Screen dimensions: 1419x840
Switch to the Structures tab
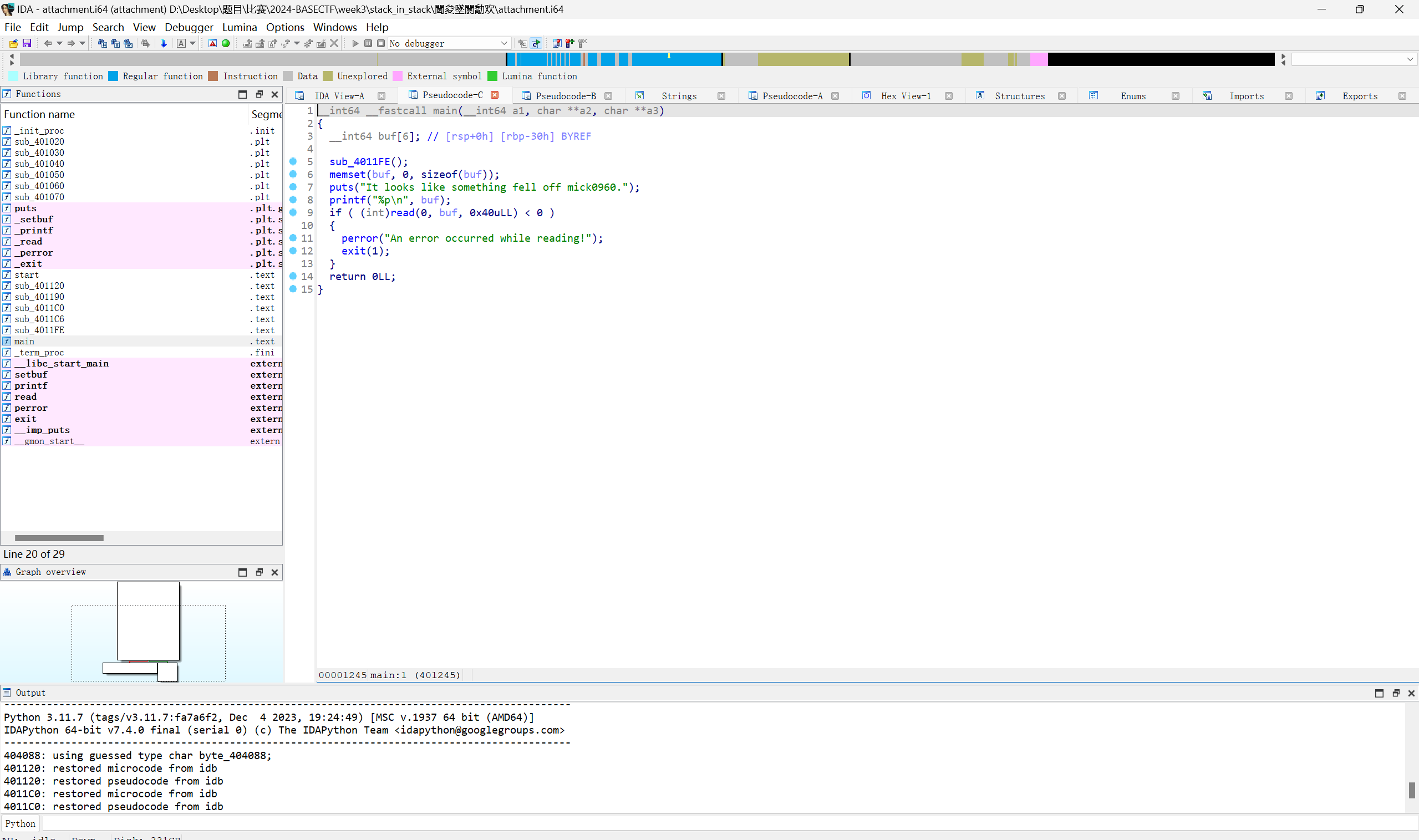coord(1020,96)
